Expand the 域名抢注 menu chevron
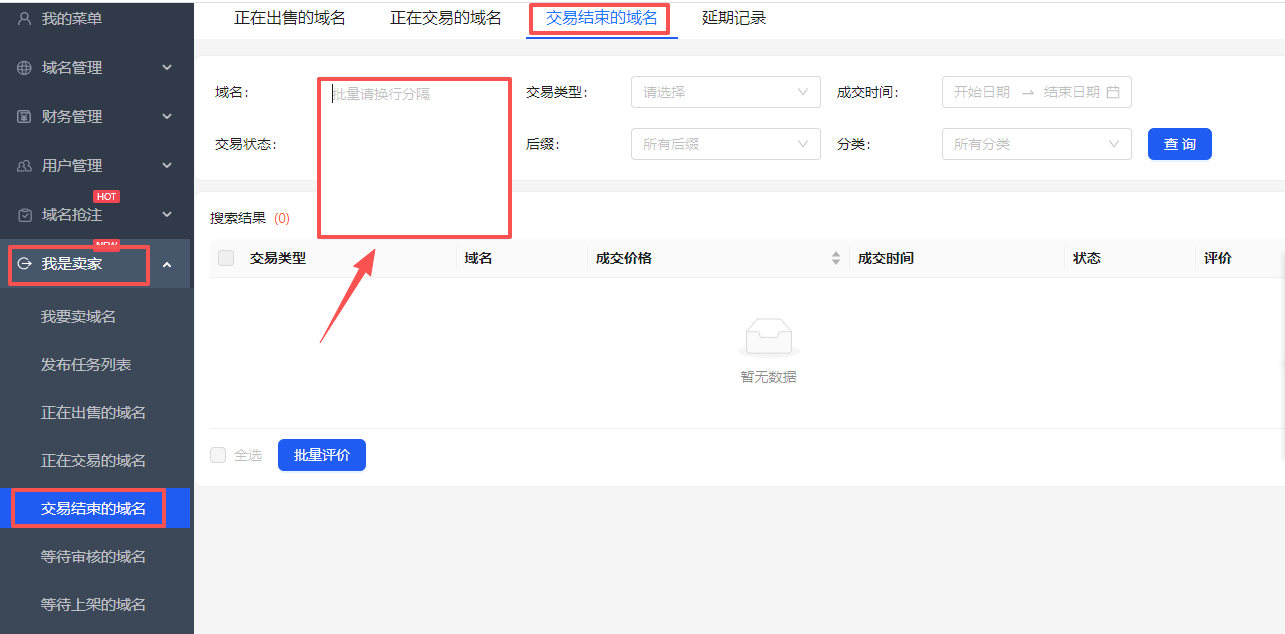The height and width of the screenshot is (634, 1285). coord(167,215)
